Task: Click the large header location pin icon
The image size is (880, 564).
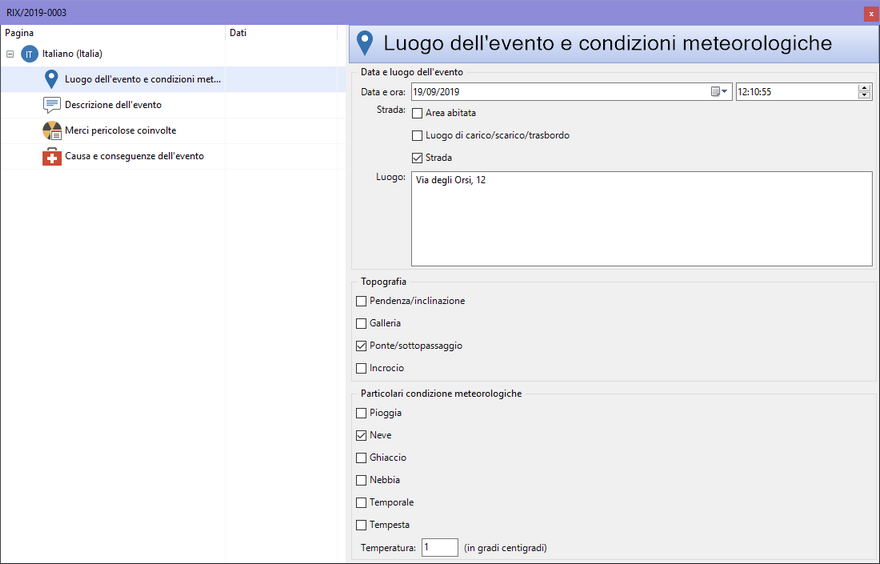Action: coord(365,43)
